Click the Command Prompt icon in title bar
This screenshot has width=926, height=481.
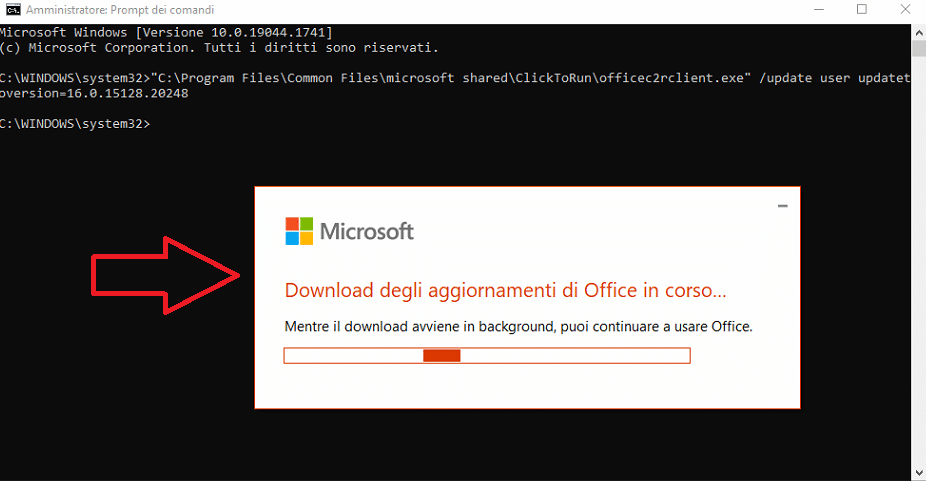(x=13, y=9)
